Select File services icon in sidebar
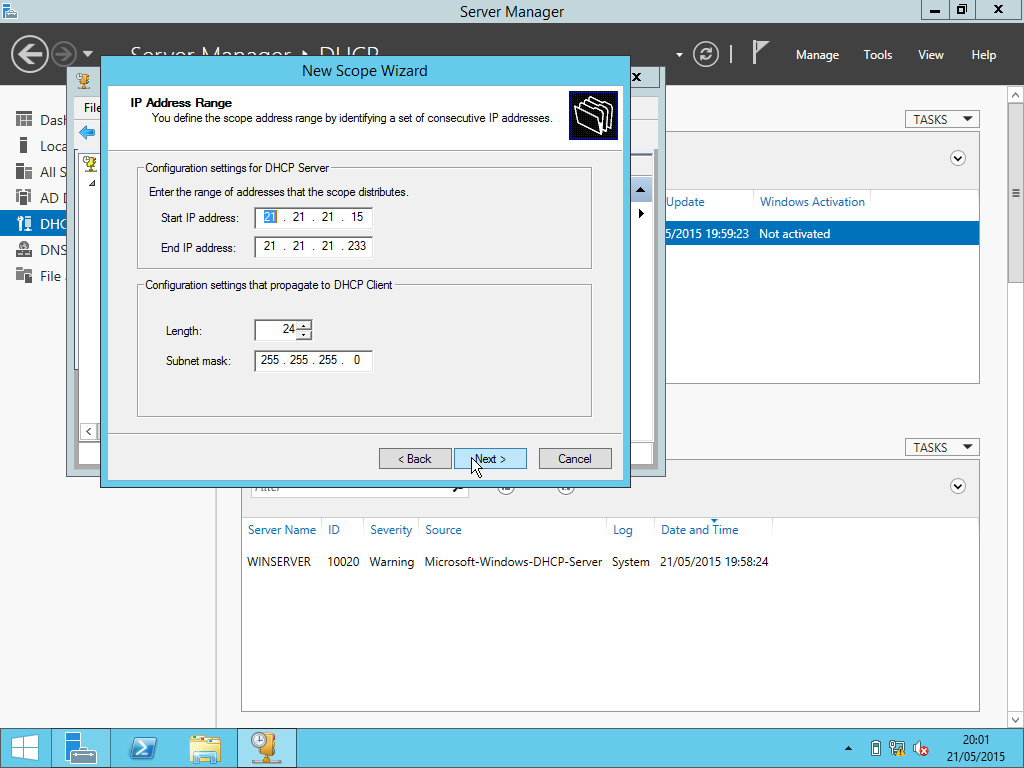 (24, 276)
